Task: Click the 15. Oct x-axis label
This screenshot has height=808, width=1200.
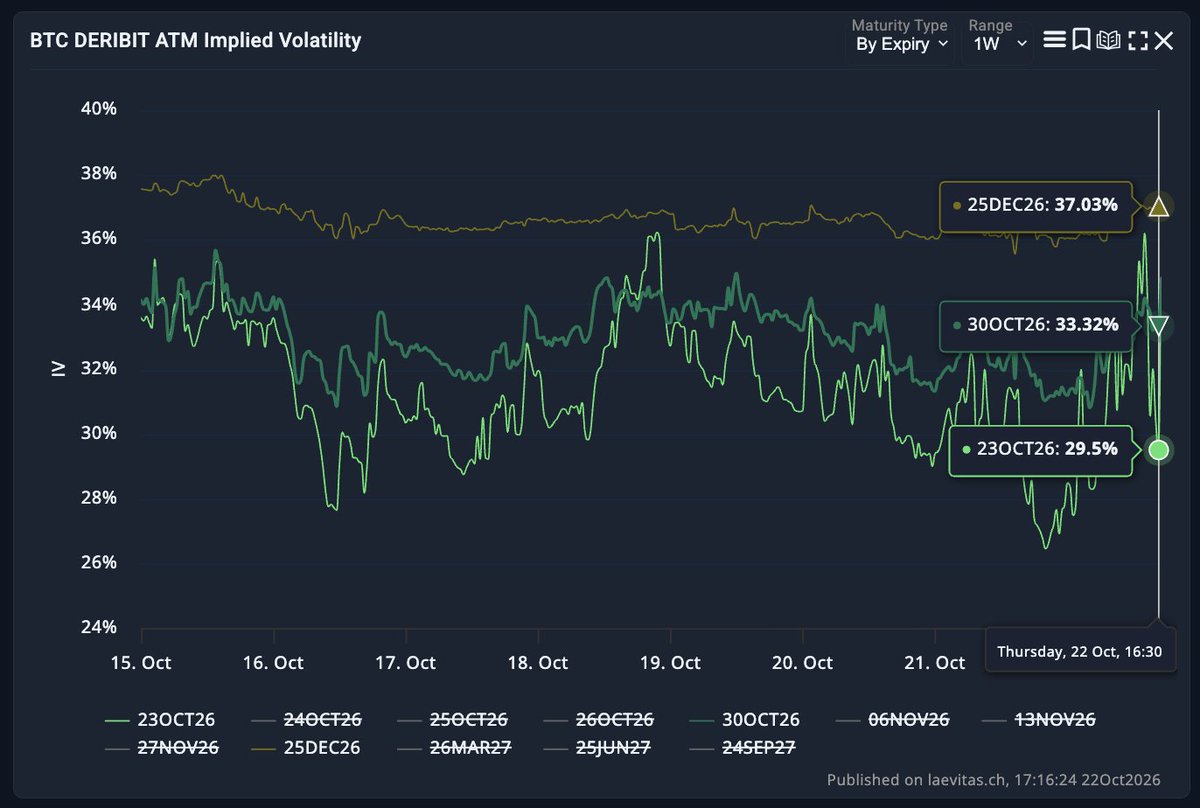Action: (x=141, y=662)
